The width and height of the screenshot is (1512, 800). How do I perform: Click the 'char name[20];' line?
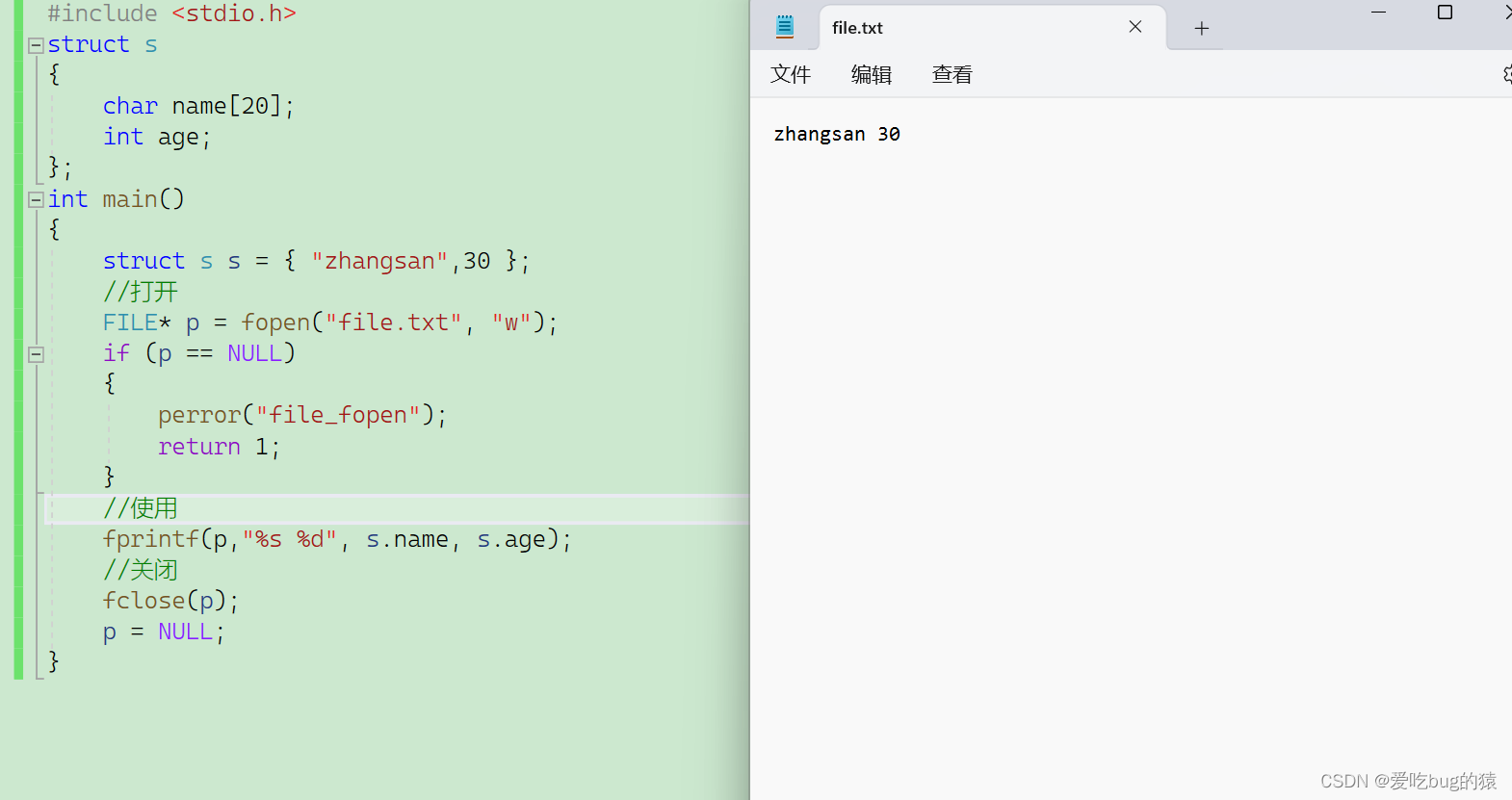198,106
